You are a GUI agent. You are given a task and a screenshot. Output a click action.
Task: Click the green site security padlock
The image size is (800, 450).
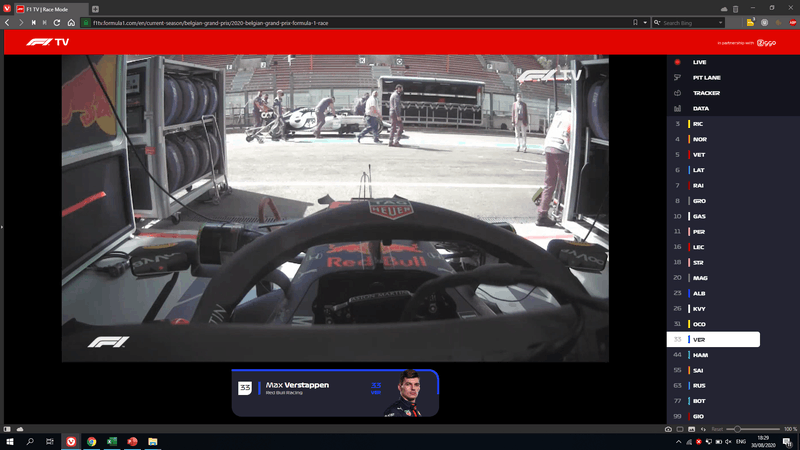86,22
